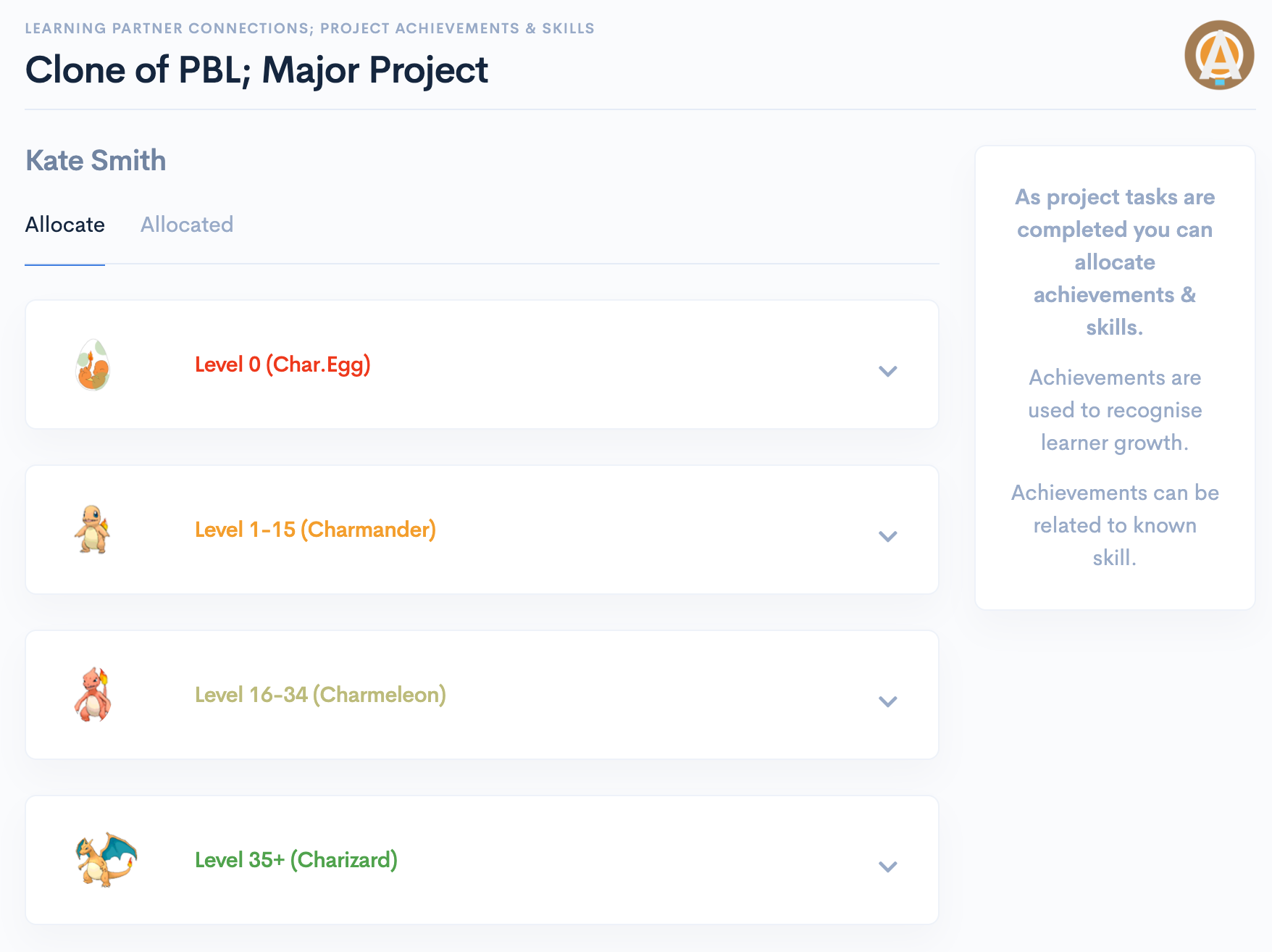Click the 'Achievements are used to recognise' text
Viewport: 1272px width, 952px height.
click(x=1115, y=410)
